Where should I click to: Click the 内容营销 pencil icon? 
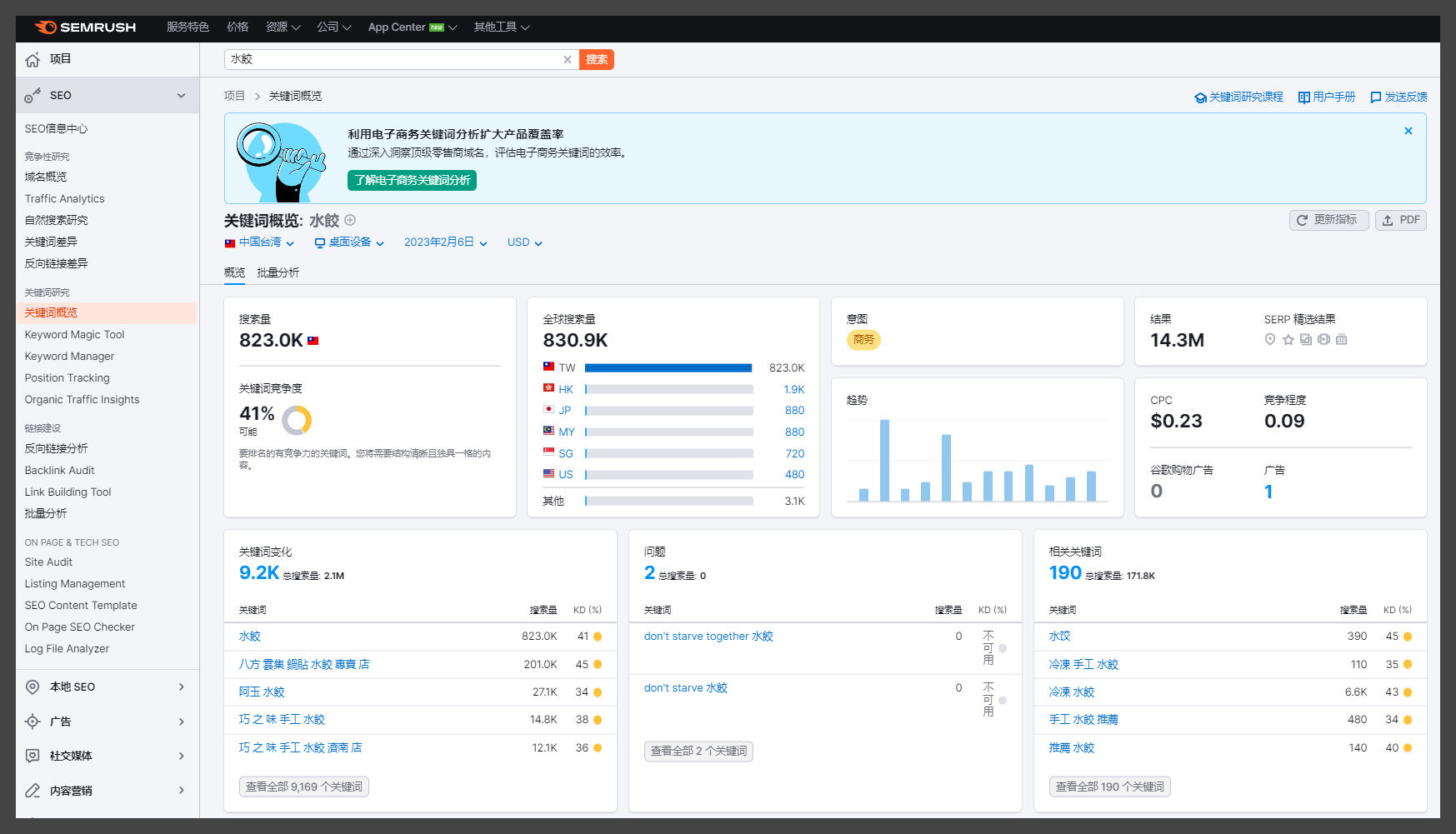[33, 791]
